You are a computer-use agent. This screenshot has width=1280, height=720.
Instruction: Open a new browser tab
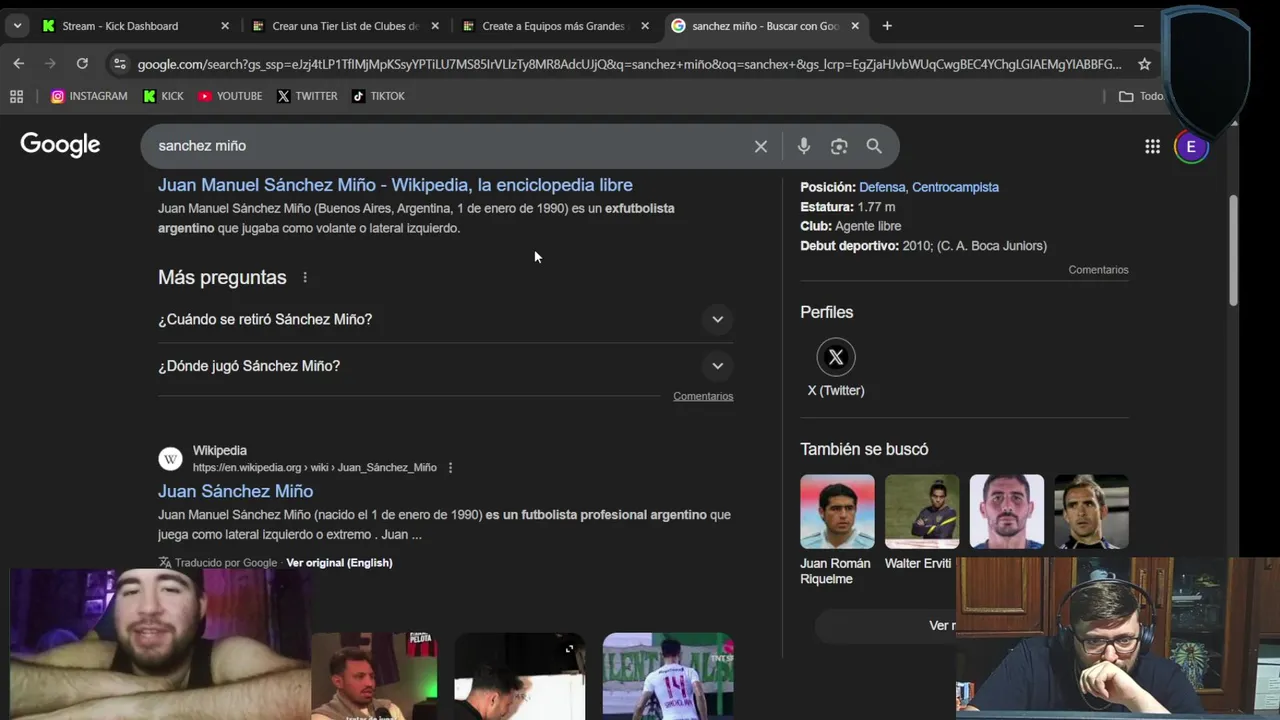pyautogui.click(x=887, y=26)
